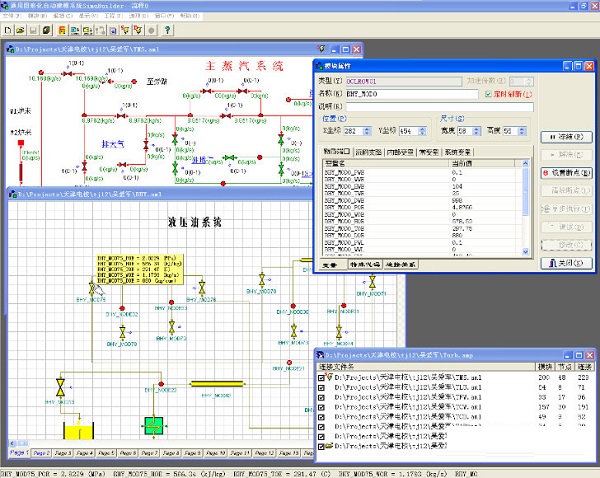600x478 pixels.
Task: Click the BHY_MOD75 valve symbol
Action: [x=92, y=289]
